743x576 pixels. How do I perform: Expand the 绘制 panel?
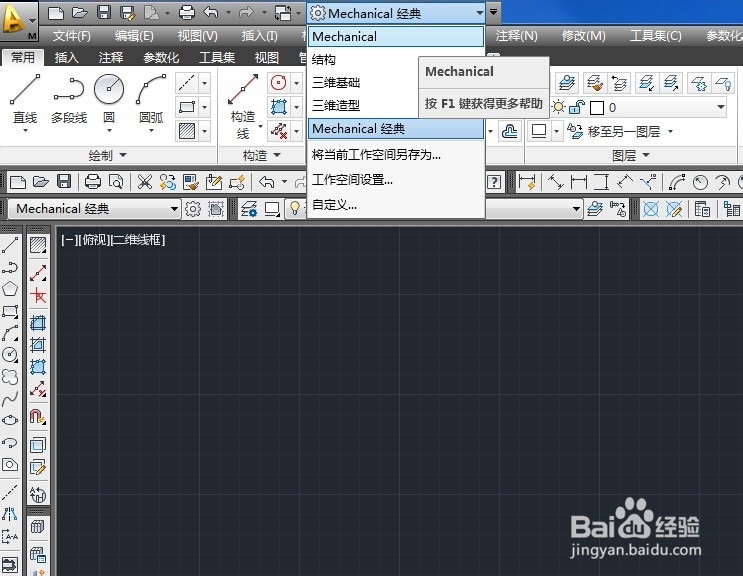tap(108, 155)
